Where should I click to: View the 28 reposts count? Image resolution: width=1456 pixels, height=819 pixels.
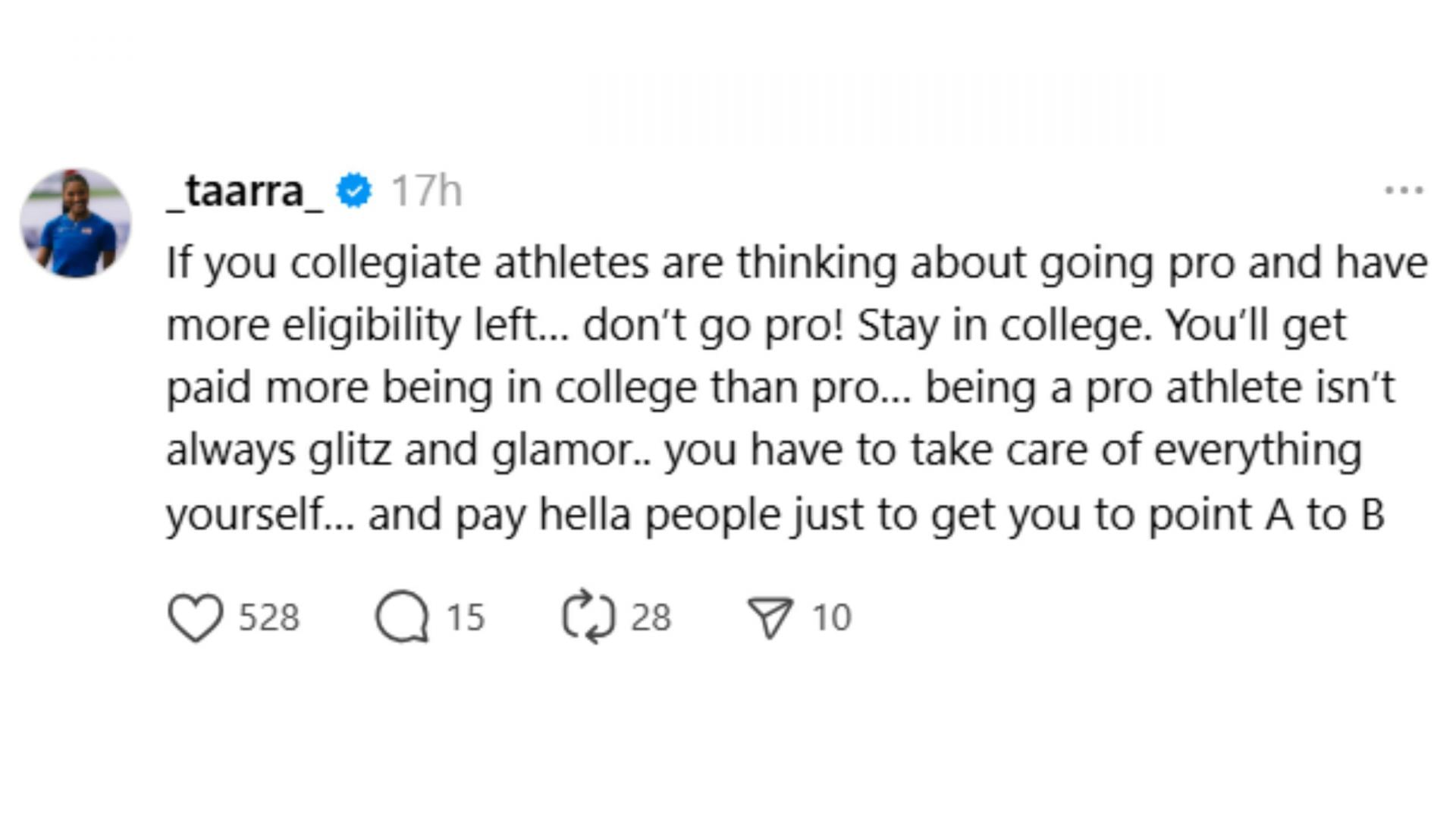[x=651, y=617]
